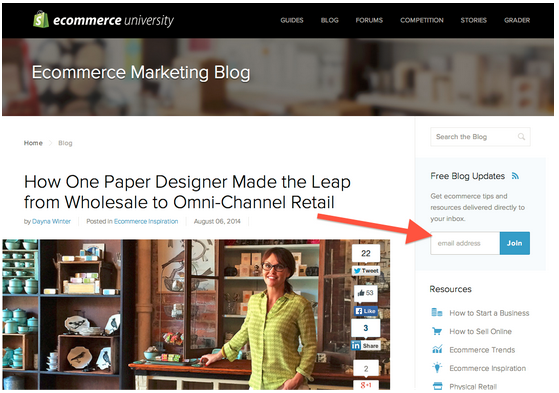Click the LinkedIn Share button

pos(366,346)
